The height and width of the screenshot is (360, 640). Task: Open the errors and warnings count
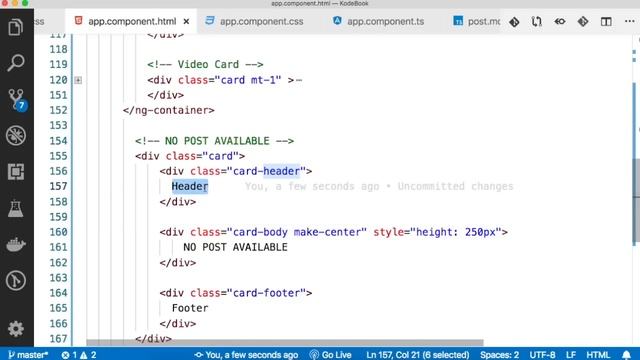(79, 355)
